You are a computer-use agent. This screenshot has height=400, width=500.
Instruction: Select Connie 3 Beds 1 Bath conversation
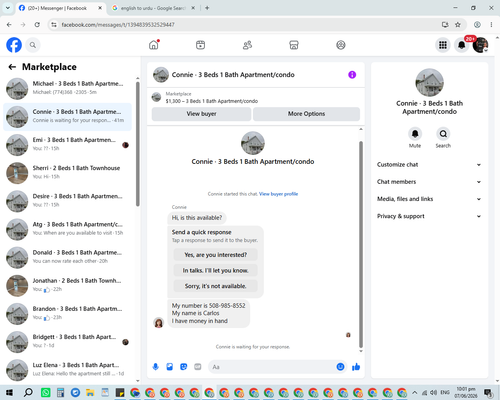click(x=68, y=117)
